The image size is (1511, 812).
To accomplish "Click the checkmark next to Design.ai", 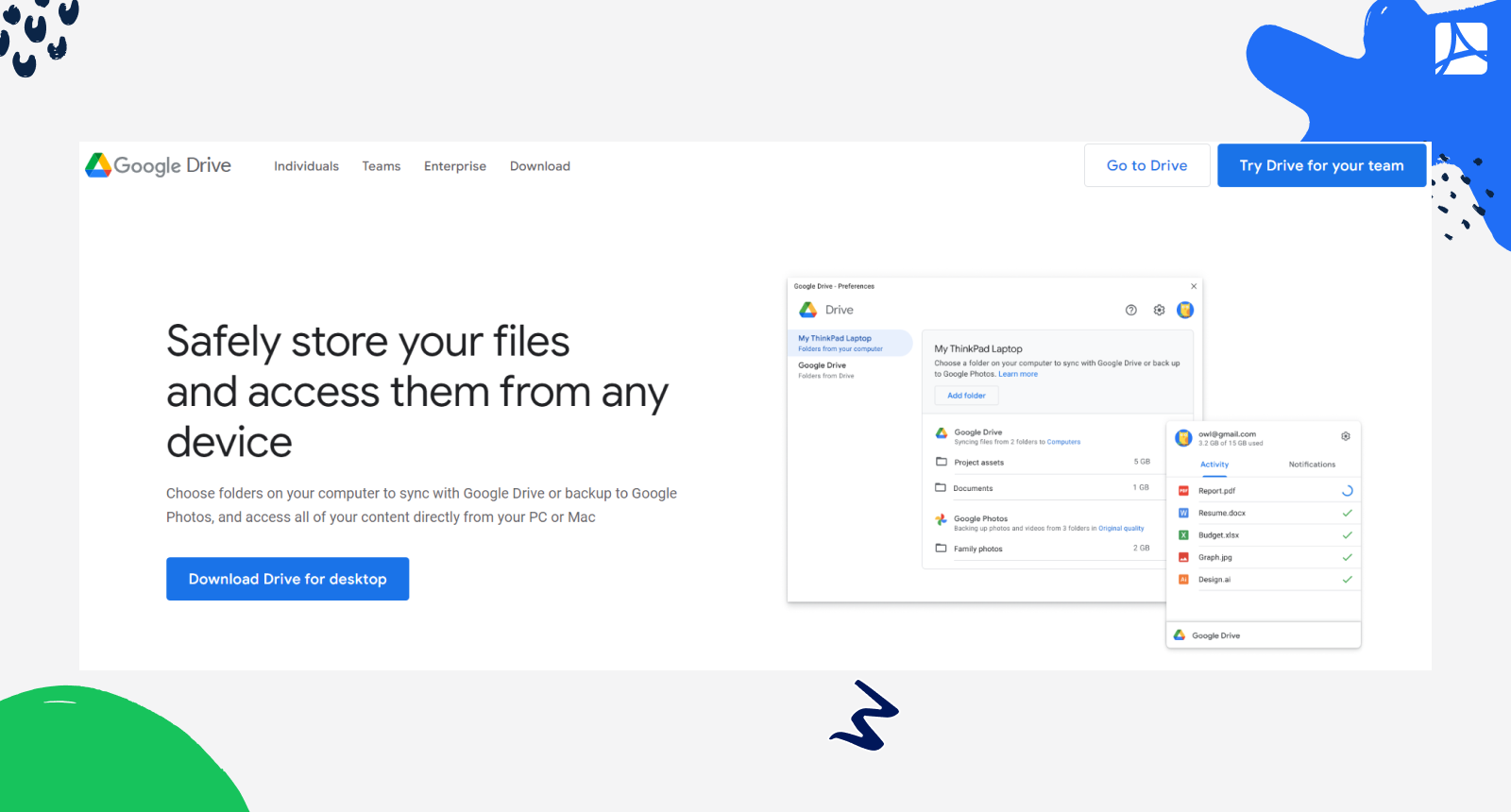I will click(1348, 580).
